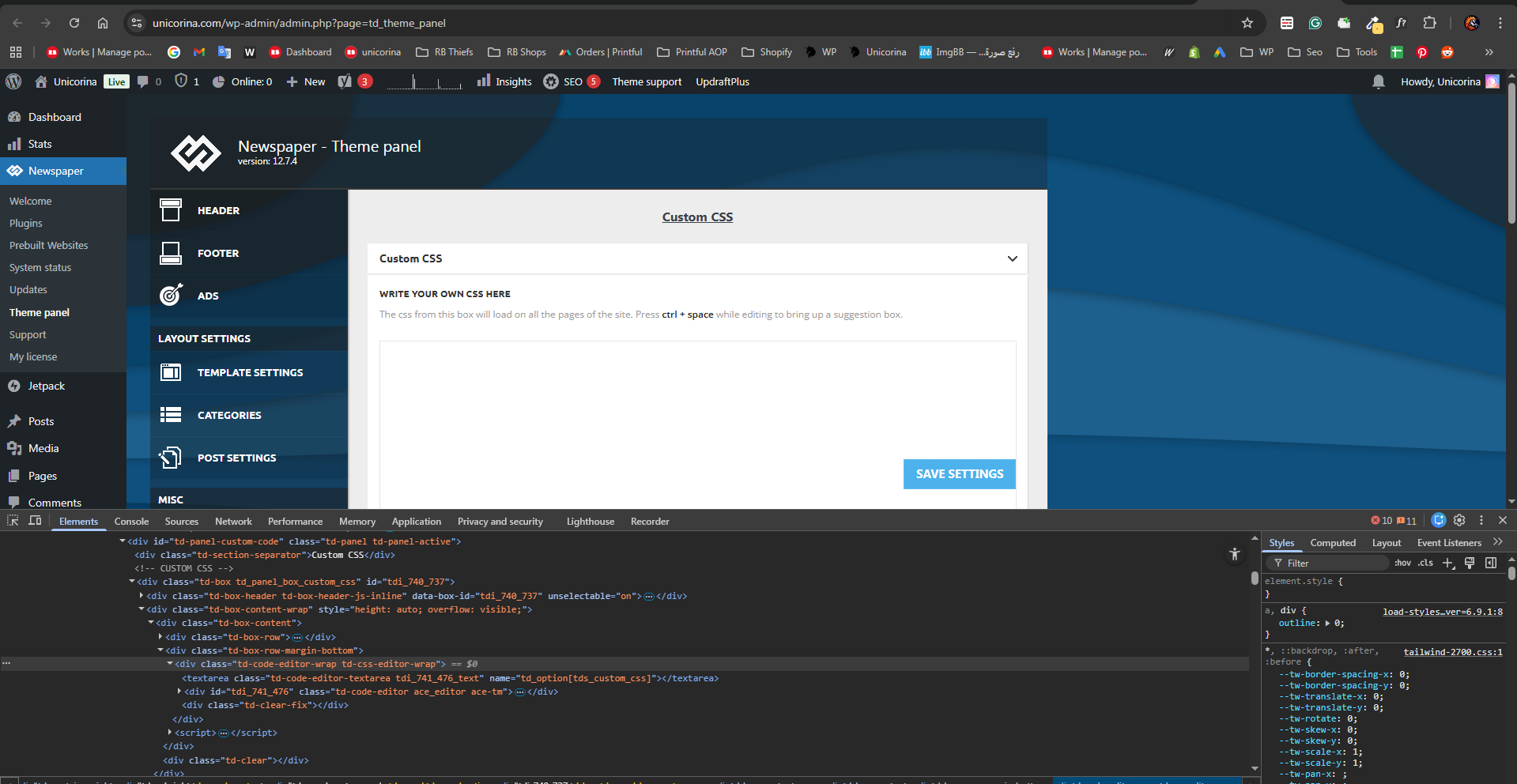Open the Grammarly extension icon

(x=1315, y=23)
